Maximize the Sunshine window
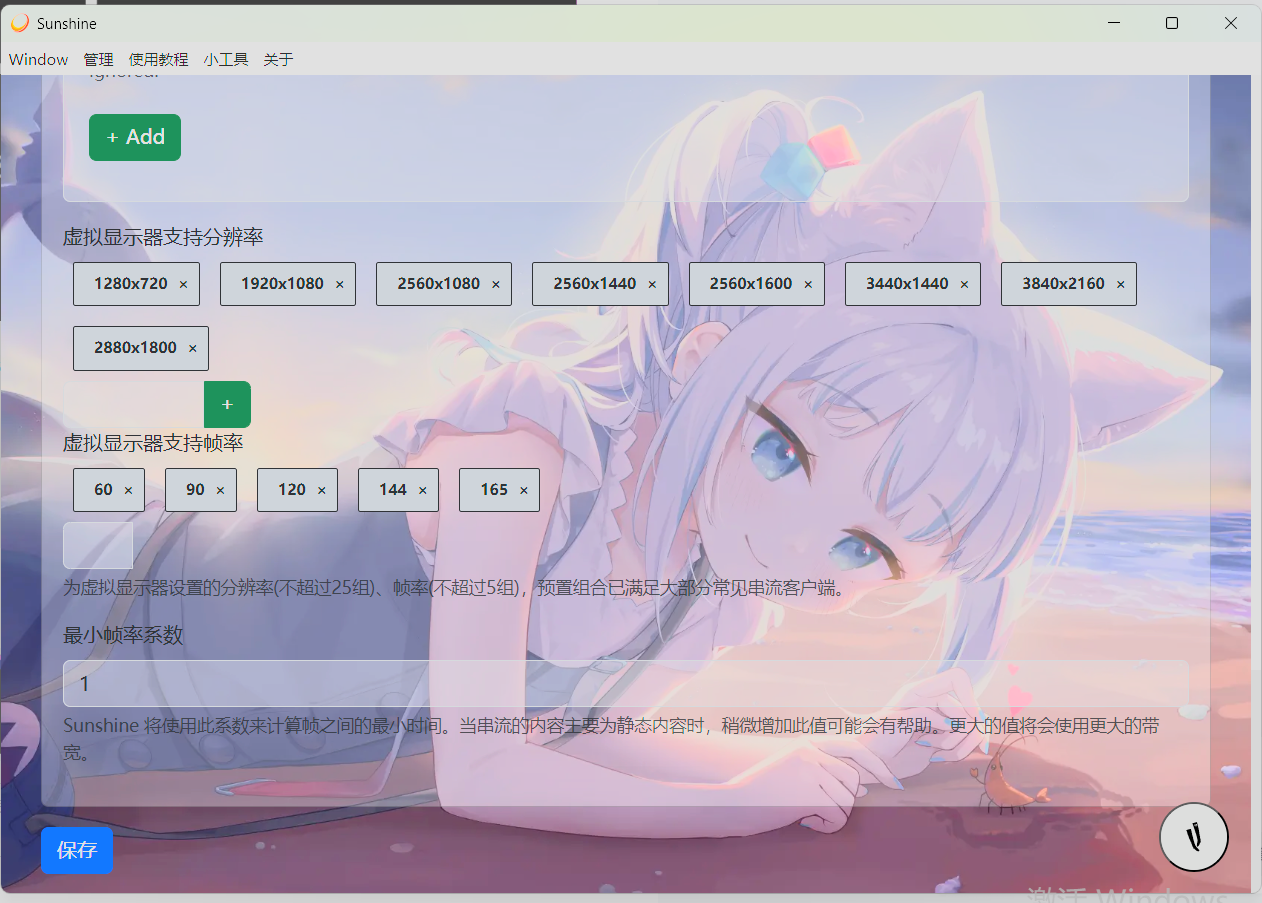Image resolution: width=1262 pixels, height=903 pixels. click(x=1172, y=22)
